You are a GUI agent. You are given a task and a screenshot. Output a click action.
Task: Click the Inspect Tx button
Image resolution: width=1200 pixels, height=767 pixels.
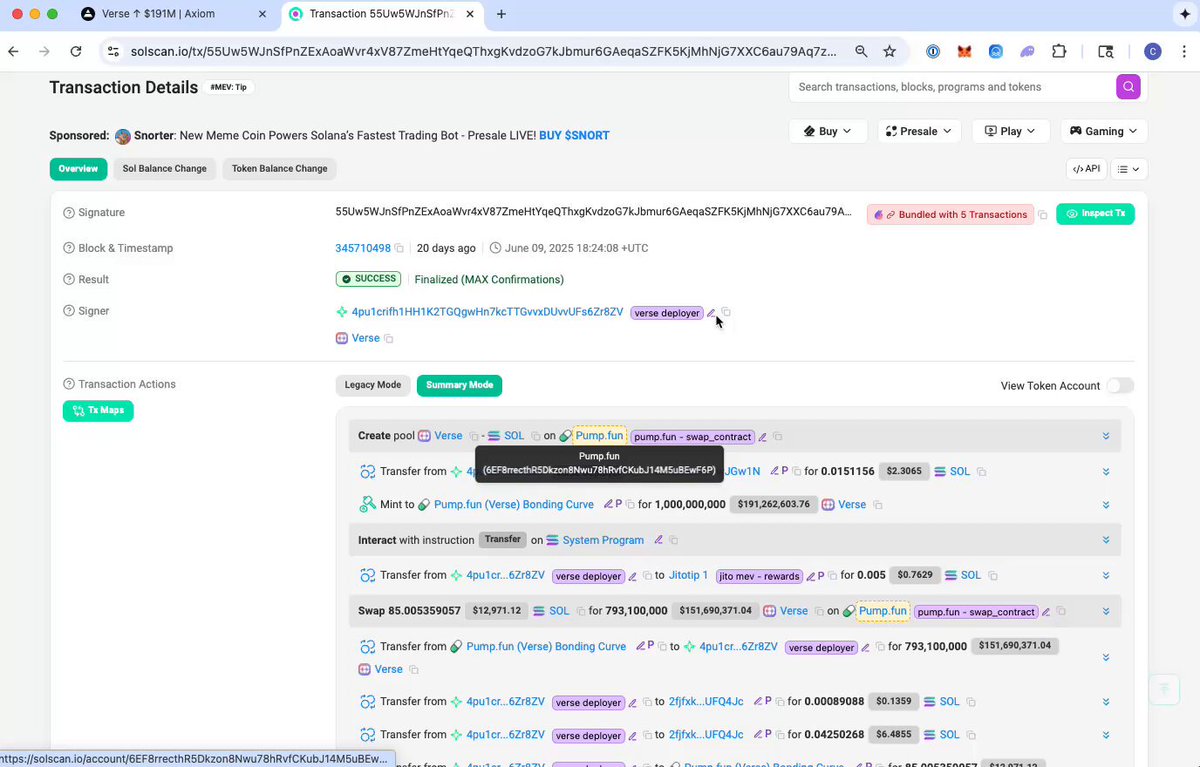[x=1095, y=214]
